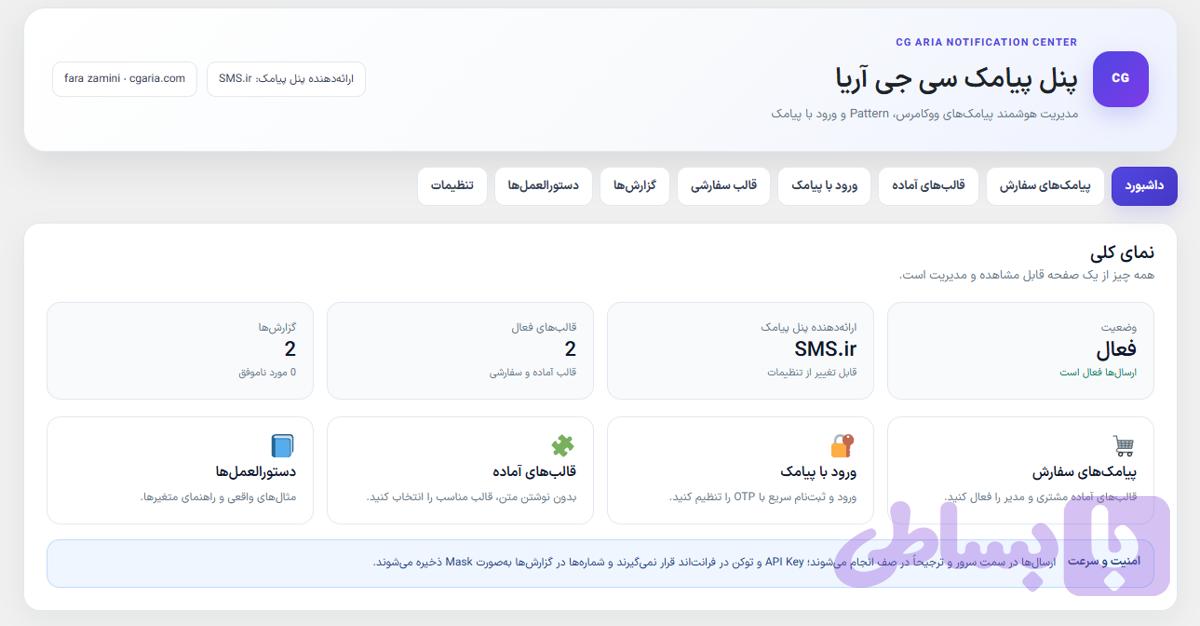Click the امنیت و سرعت notice label
This screenshot has height=626, width=1200.
coord(1103,562)
